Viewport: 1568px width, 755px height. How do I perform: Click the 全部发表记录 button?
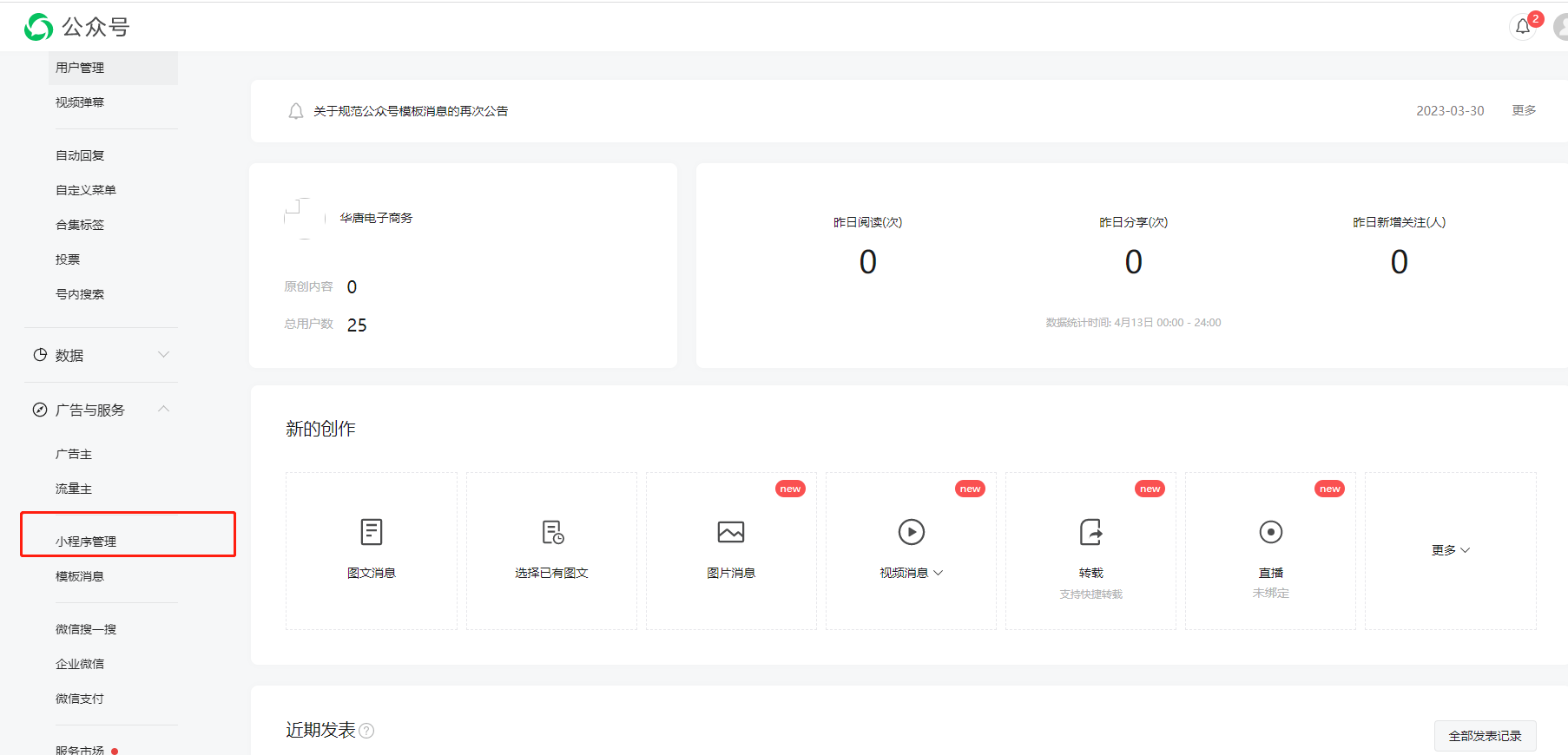[x=1485, y=736]
